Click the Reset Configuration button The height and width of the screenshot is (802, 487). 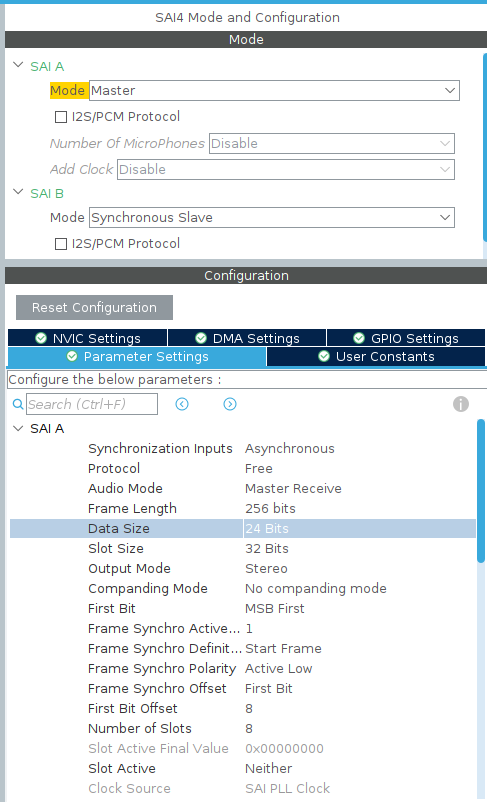[94, 307]
